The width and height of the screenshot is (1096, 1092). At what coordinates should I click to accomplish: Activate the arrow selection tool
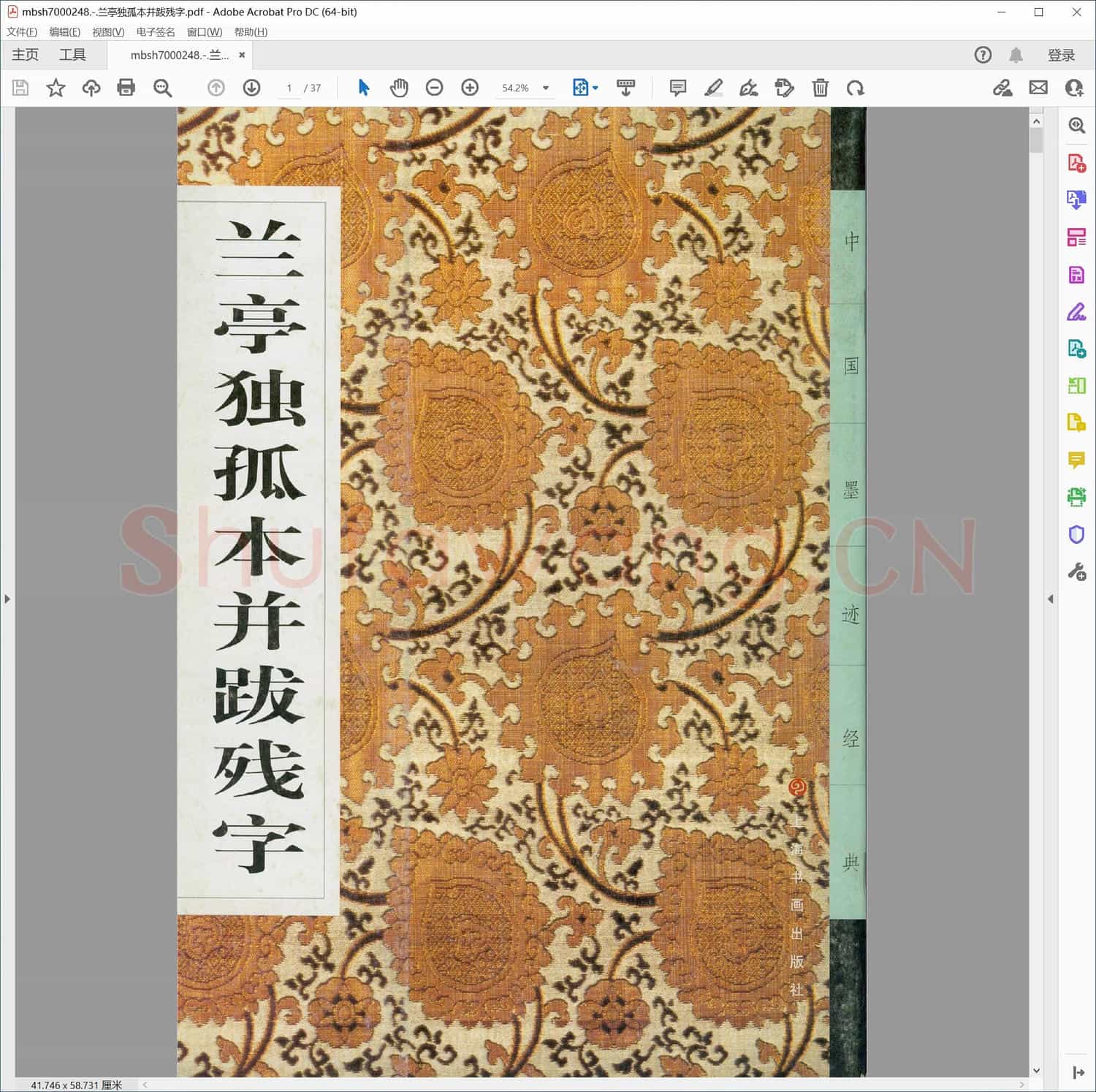coord(363,88)
